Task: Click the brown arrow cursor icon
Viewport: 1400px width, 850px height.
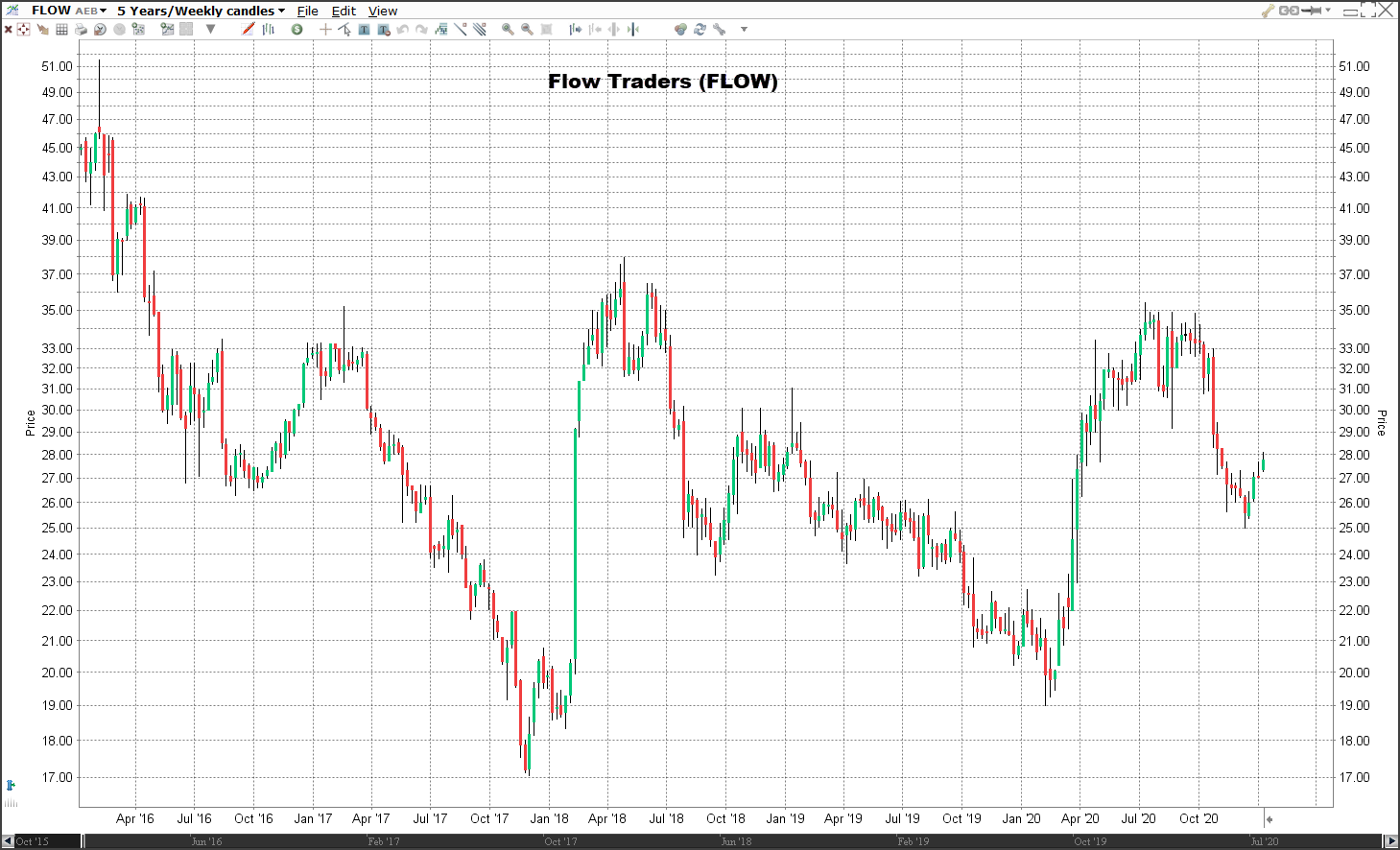Action: pyautogui.click(x=42, y=29)
